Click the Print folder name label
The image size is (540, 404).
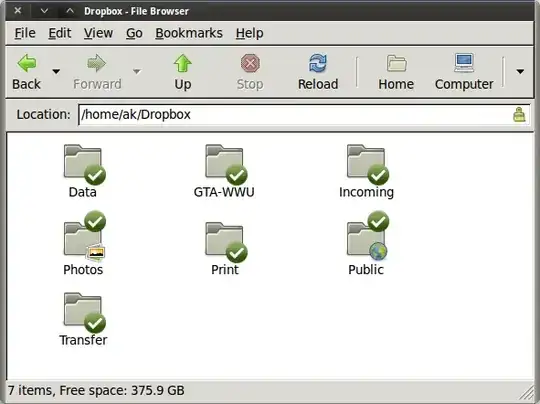(x=225, y=269)
